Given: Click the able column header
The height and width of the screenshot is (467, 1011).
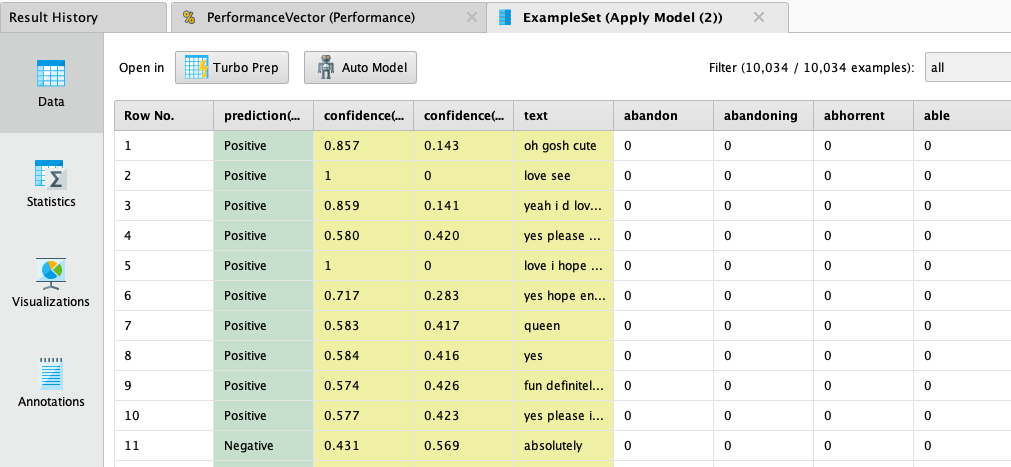Looking at the screenshot, I should 962,115.
